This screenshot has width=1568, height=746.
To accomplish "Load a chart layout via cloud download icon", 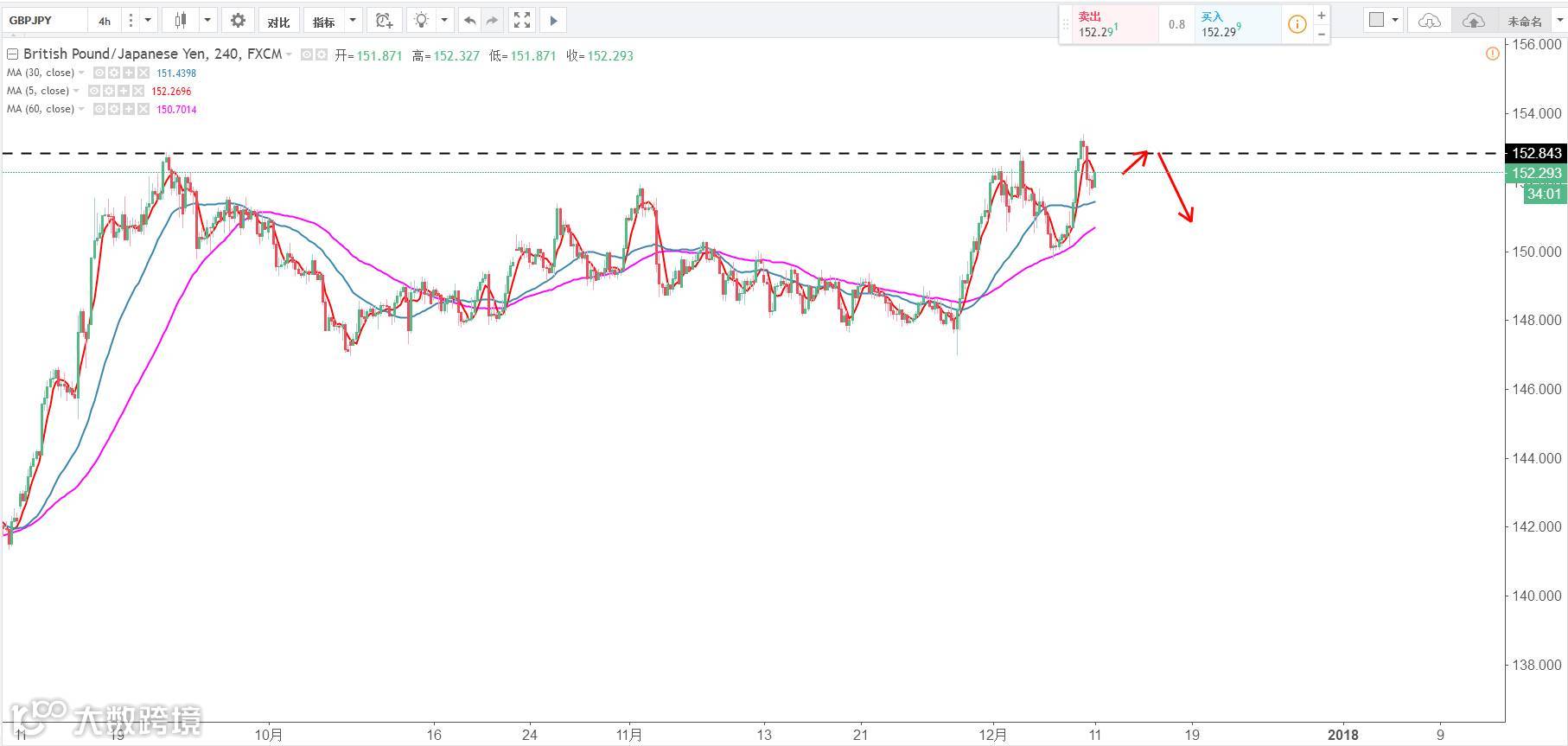I will (x=1430, y=20).
